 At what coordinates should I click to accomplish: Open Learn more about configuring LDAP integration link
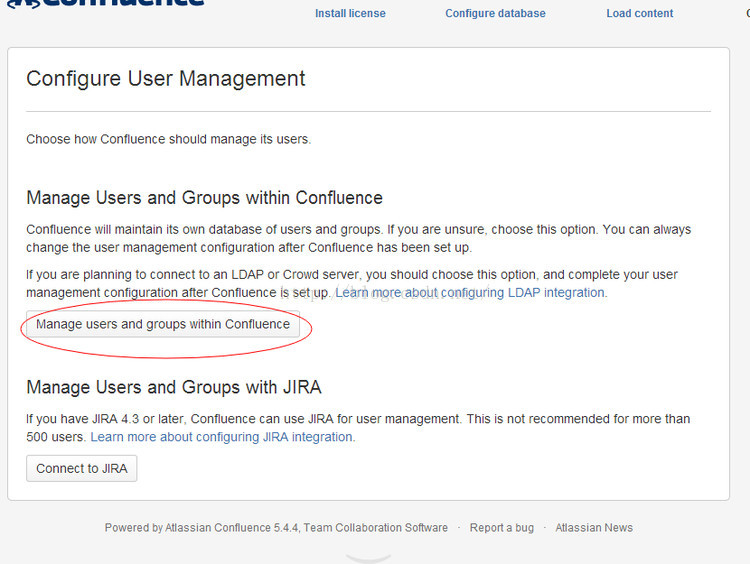(471, 292)
